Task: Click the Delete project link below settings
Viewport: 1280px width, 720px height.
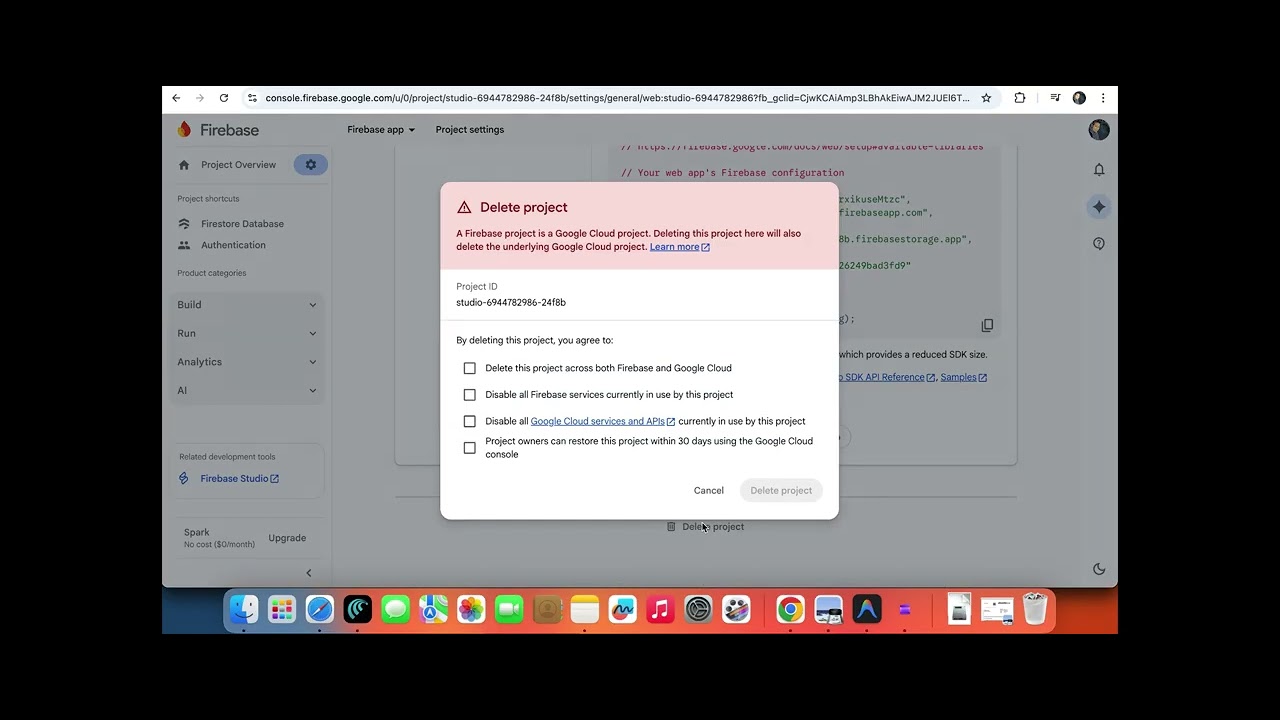Action: point(705,527)
